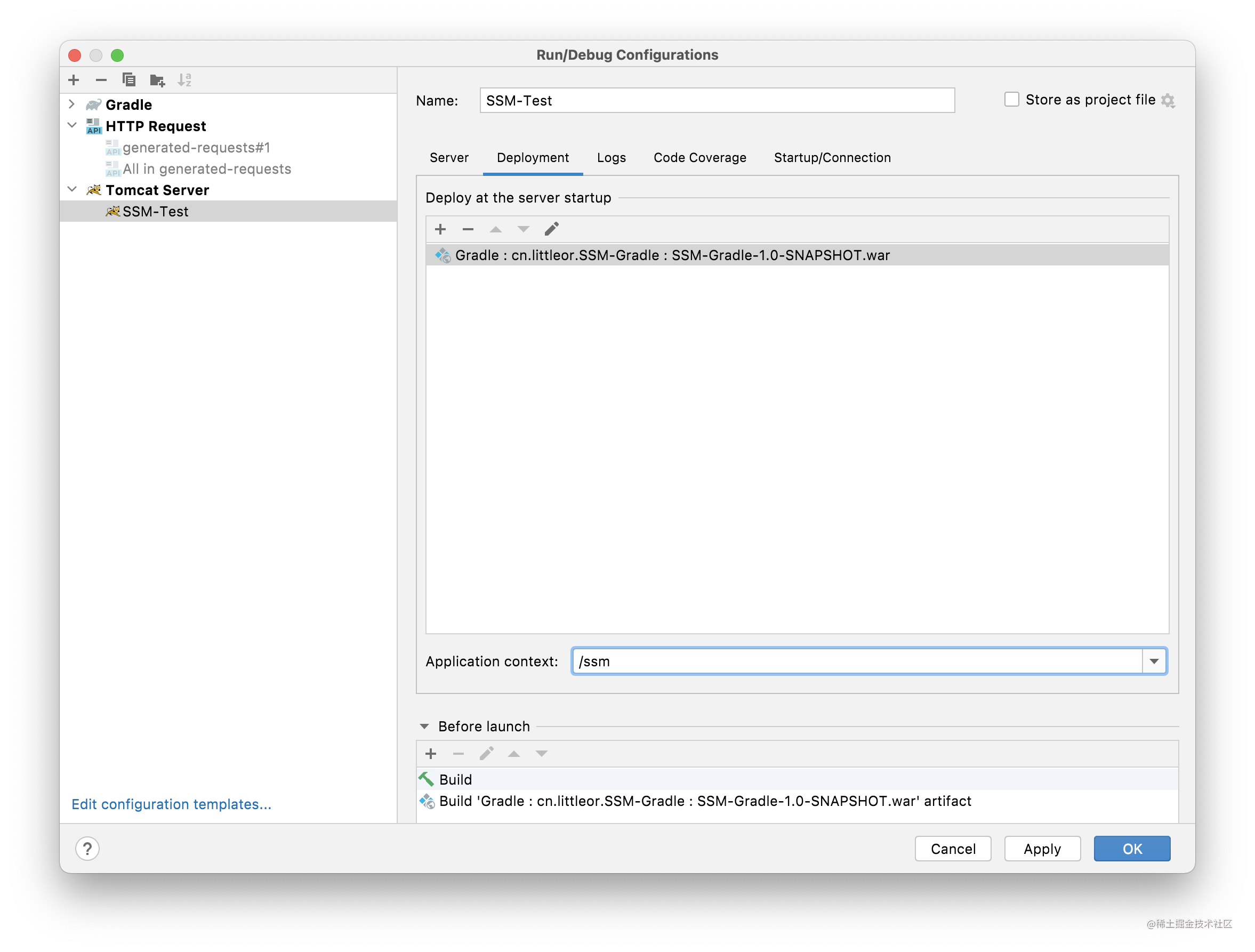
Task: Switch to the Server tab
Action: pyautogui.click(x=449, y=158)
